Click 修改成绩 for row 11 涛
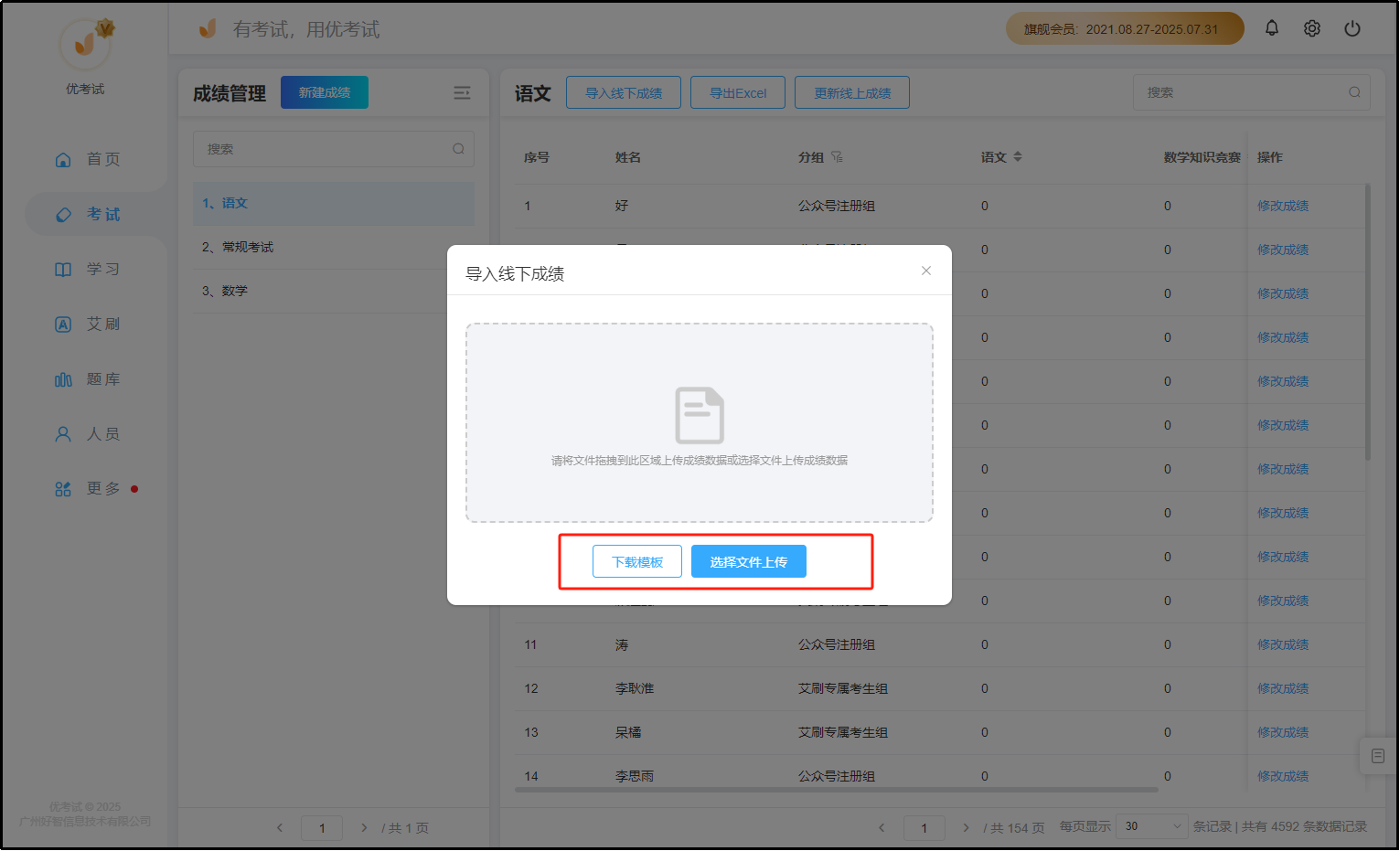 tap(1283, 644)
